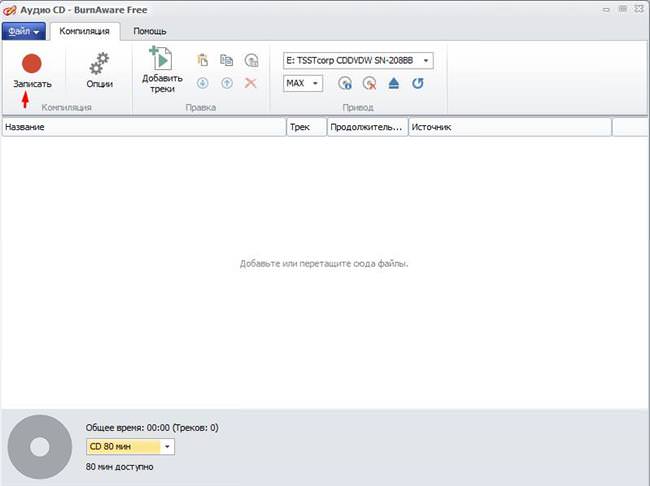Move track down with down-arrow icon
The image size is (650, 486).
pos(202,83)
